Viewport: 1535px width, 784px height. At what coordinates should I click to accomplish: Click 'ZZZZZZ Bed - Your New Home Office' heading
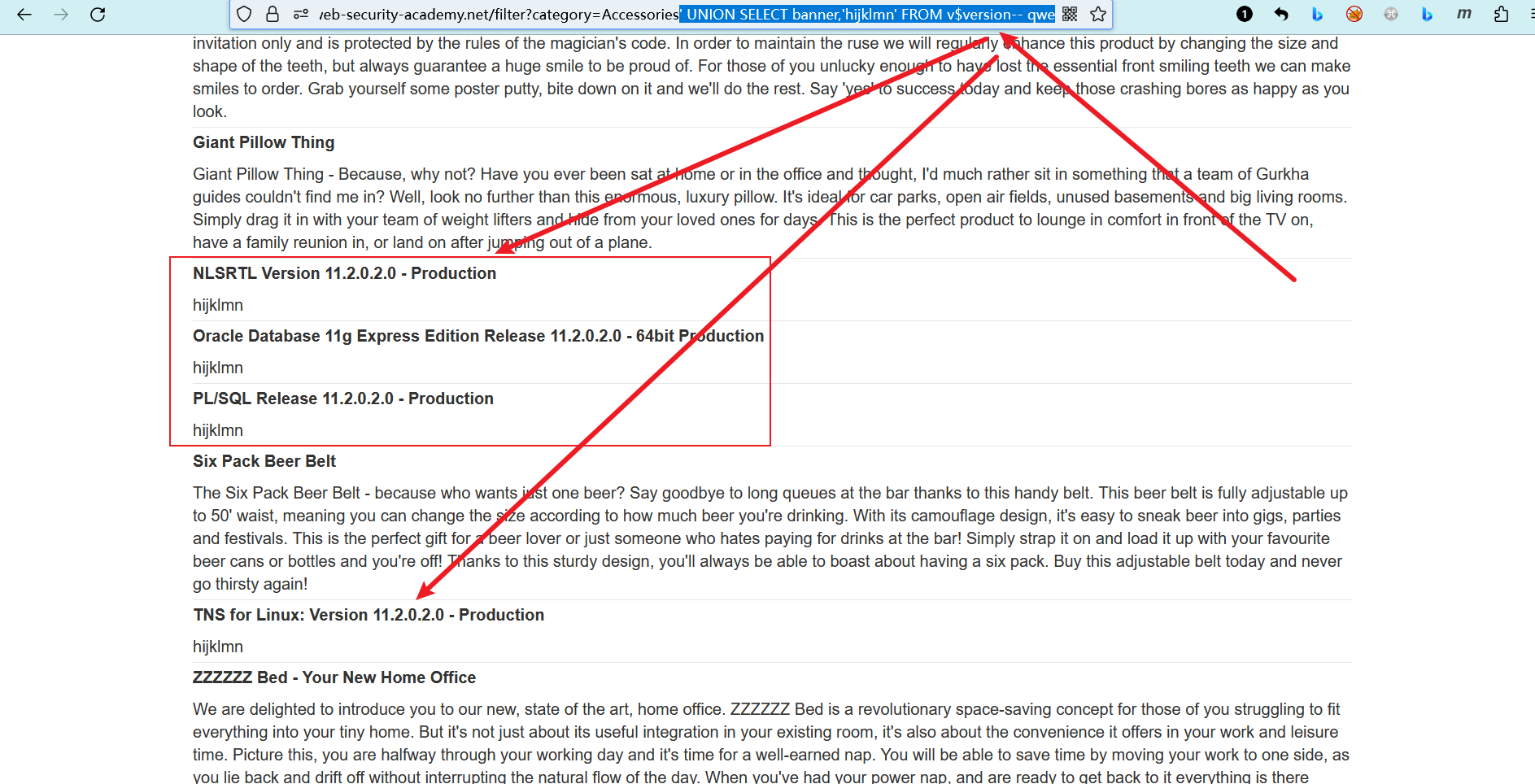334,677
